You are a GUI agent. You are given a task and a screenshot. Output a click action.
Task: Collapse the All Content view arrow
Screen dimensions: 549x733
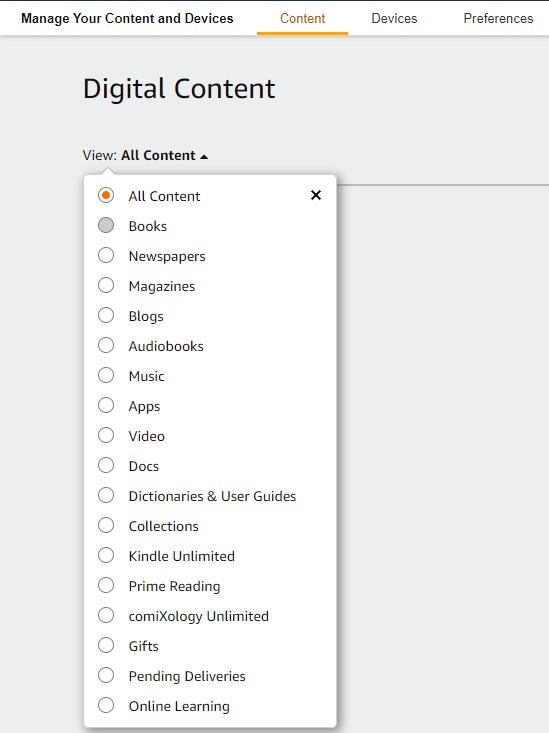[x=204, y=157]
